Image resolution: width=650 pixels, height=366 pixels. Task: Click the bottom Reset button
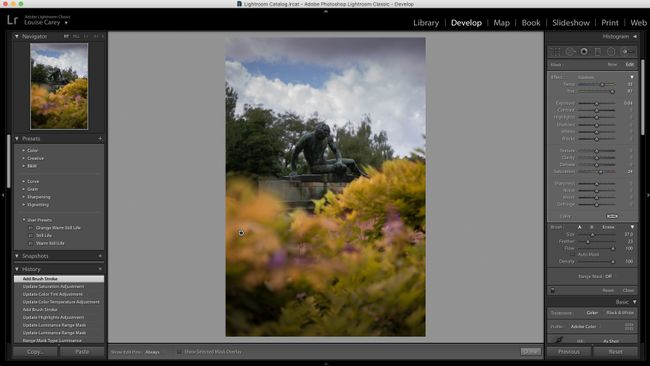(616, 351)
